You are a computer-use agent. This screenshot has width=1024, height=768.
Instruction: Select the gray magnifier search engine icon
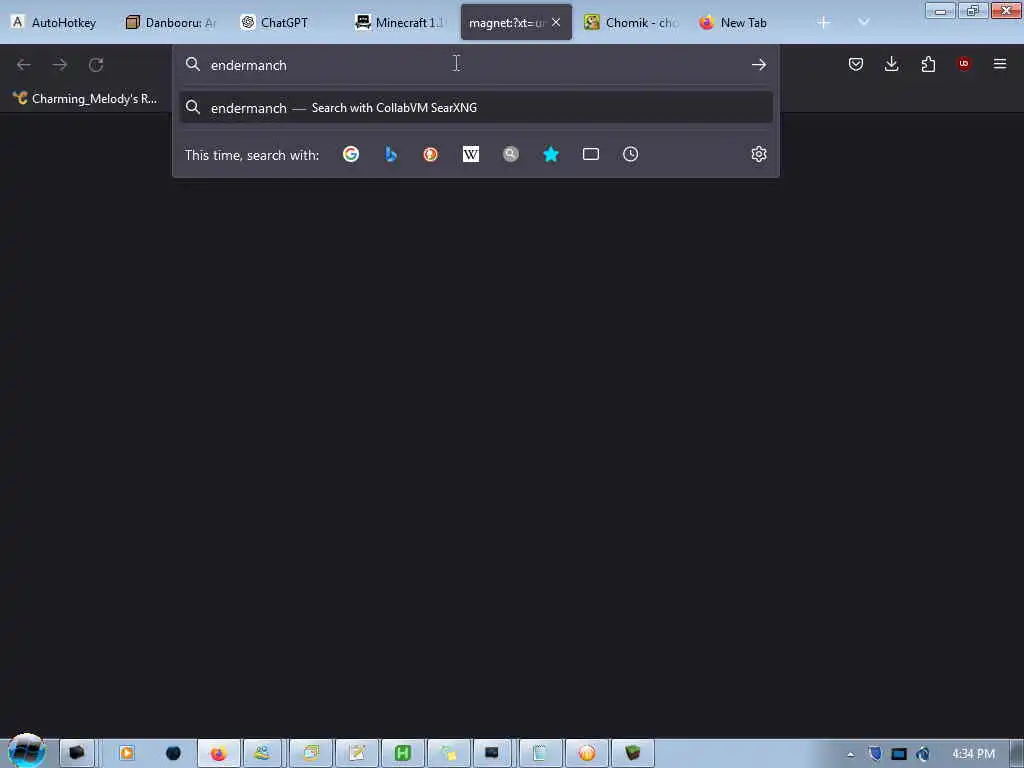tap(511, 154)
